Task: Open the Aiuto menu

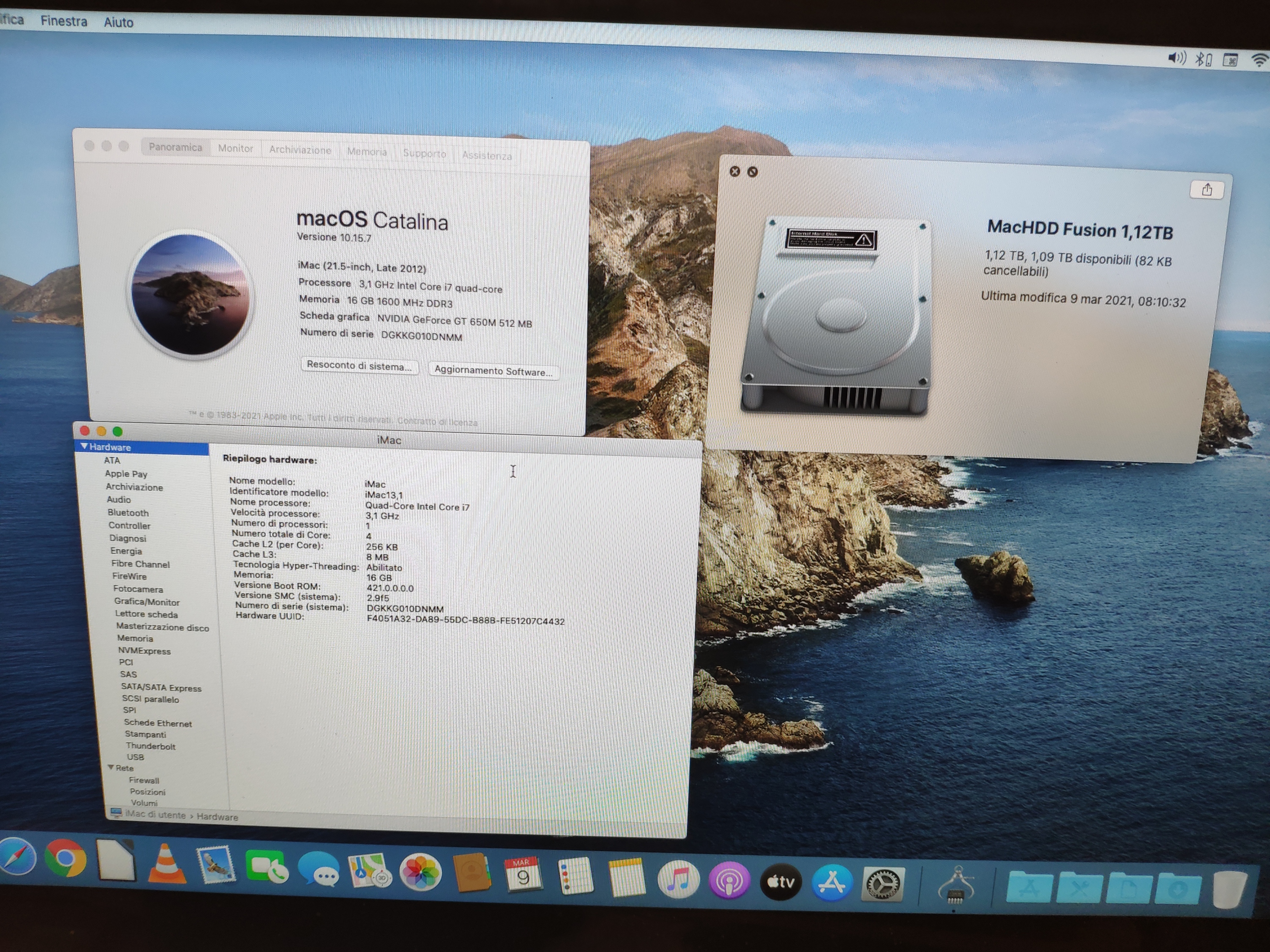Action: tap(118, 22)
